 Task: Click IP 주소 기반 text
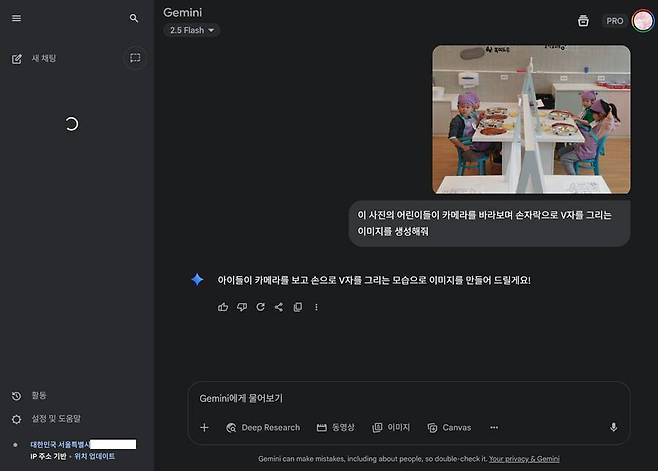[48, 456]
